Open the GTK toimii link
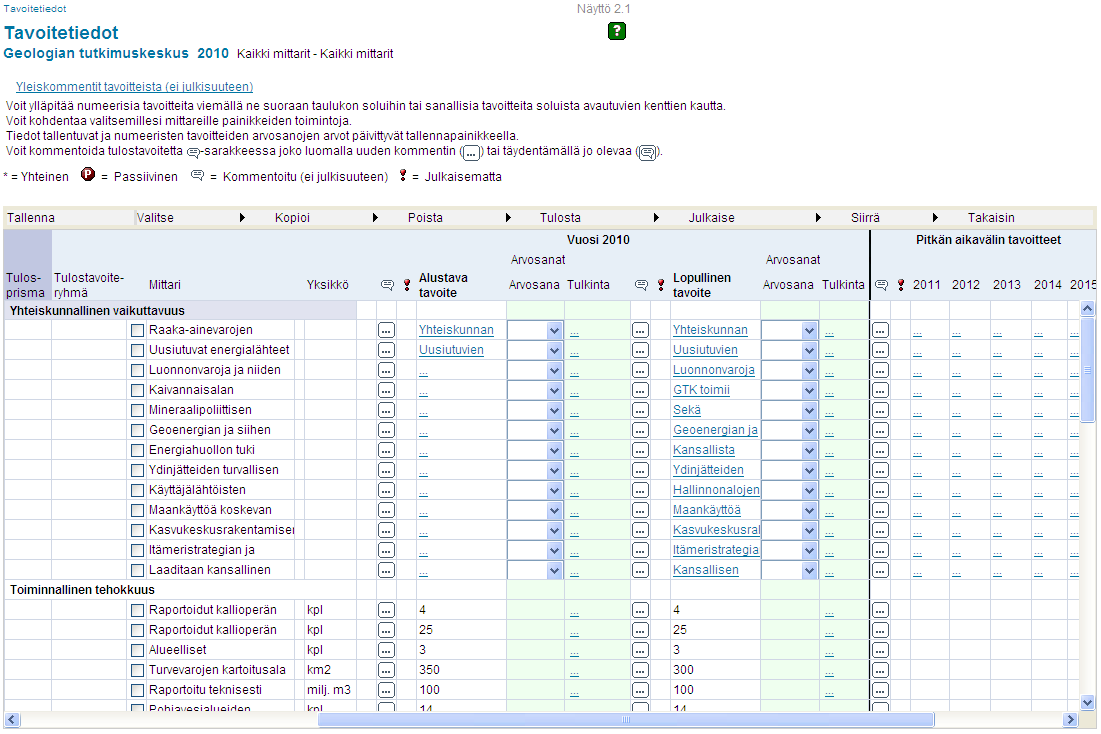This screenshot has width=1101, height=734. coord(701,390)
